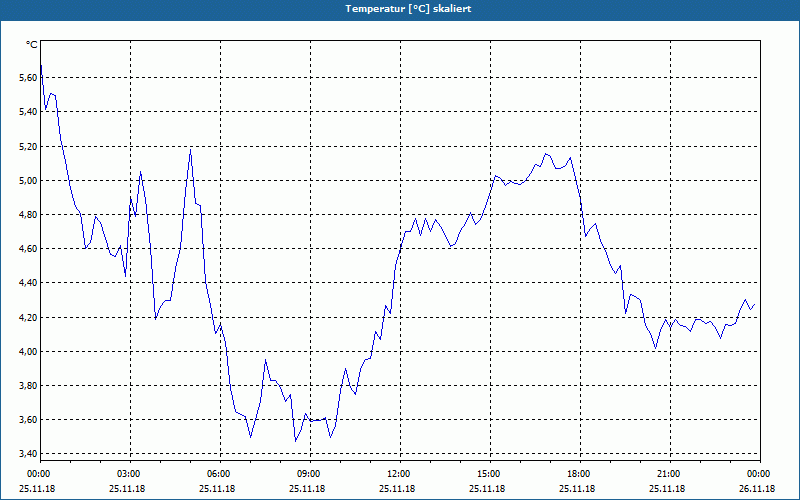Viewport: 800px width, 500px height.
Task: Pick the 3,60 y-axis tick label
Action: pos(28,420)
